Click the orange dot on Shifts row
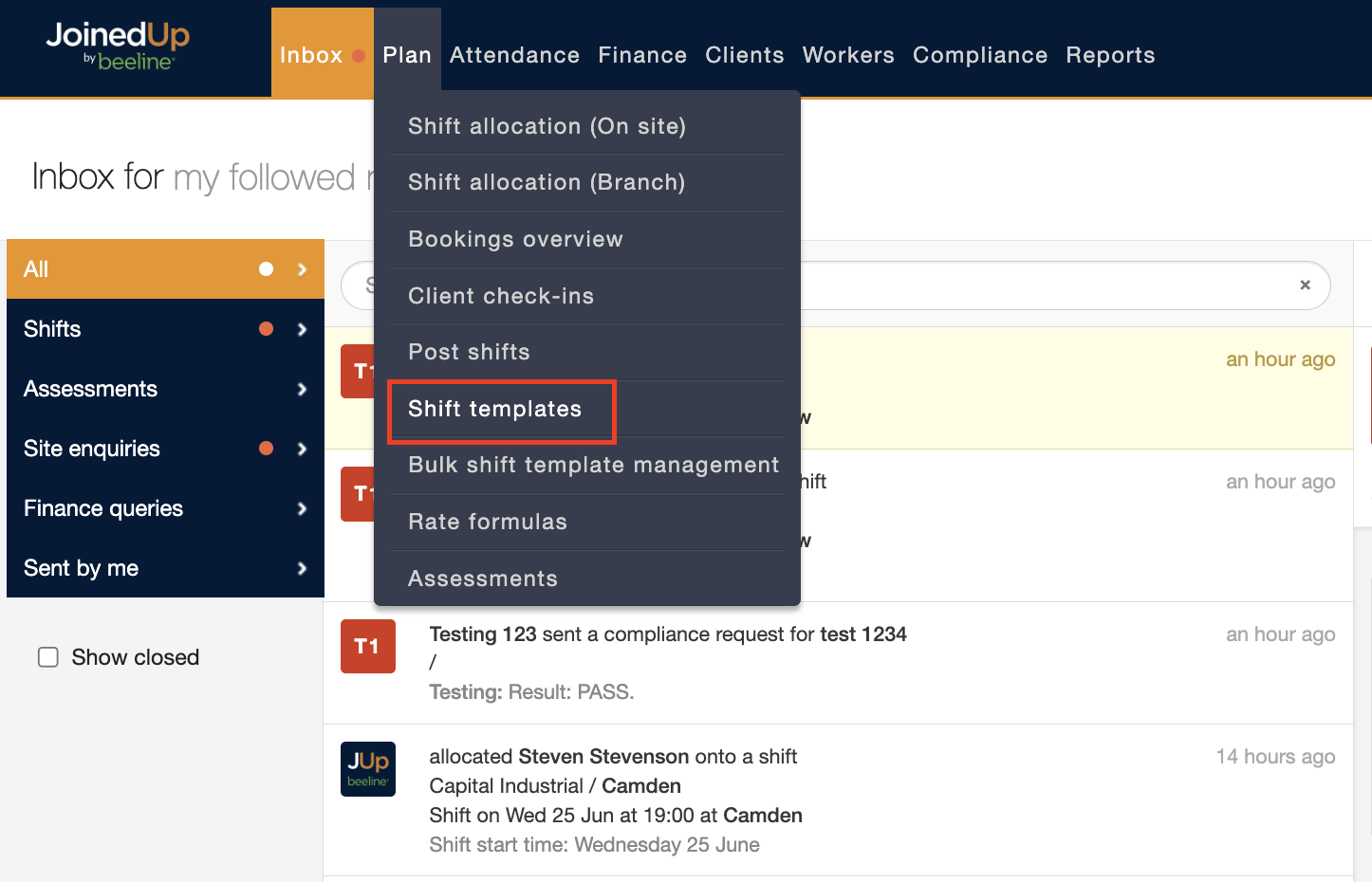 pos(266,329)
